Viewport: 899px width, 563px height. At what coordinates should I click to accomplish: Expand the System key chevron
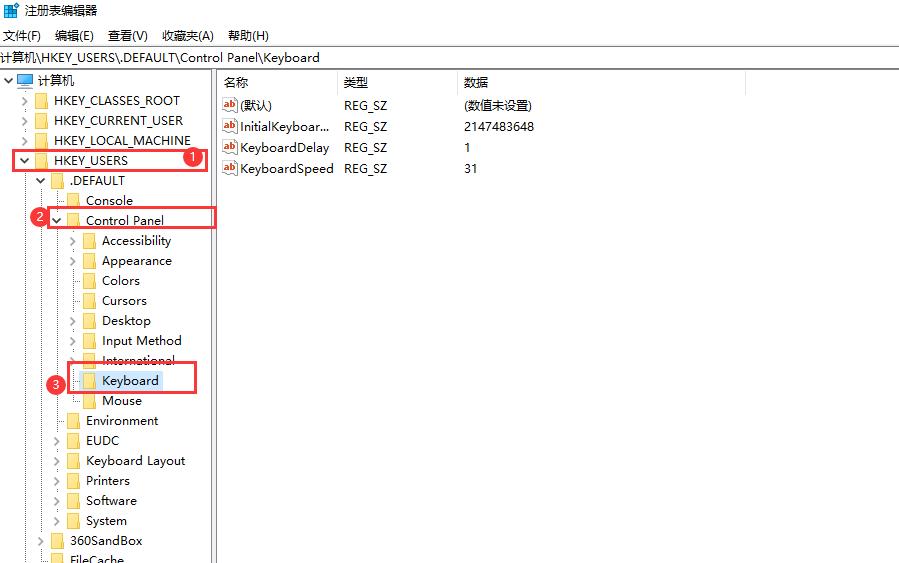(x=56, y=521)
